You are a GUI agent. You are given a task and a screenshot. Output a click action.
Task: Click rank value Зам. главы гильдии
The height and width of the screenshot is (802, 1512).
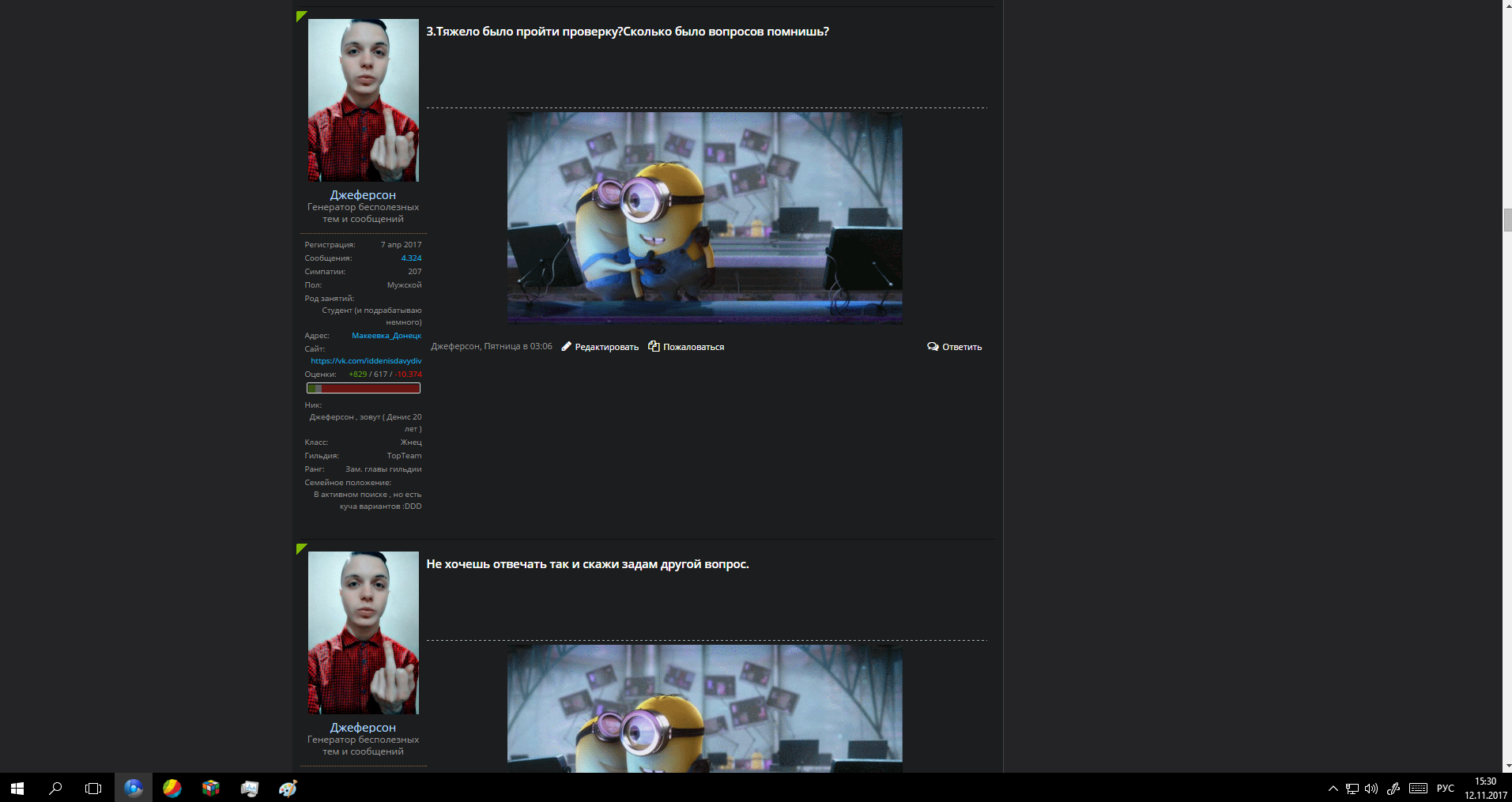tap(383, 469)
